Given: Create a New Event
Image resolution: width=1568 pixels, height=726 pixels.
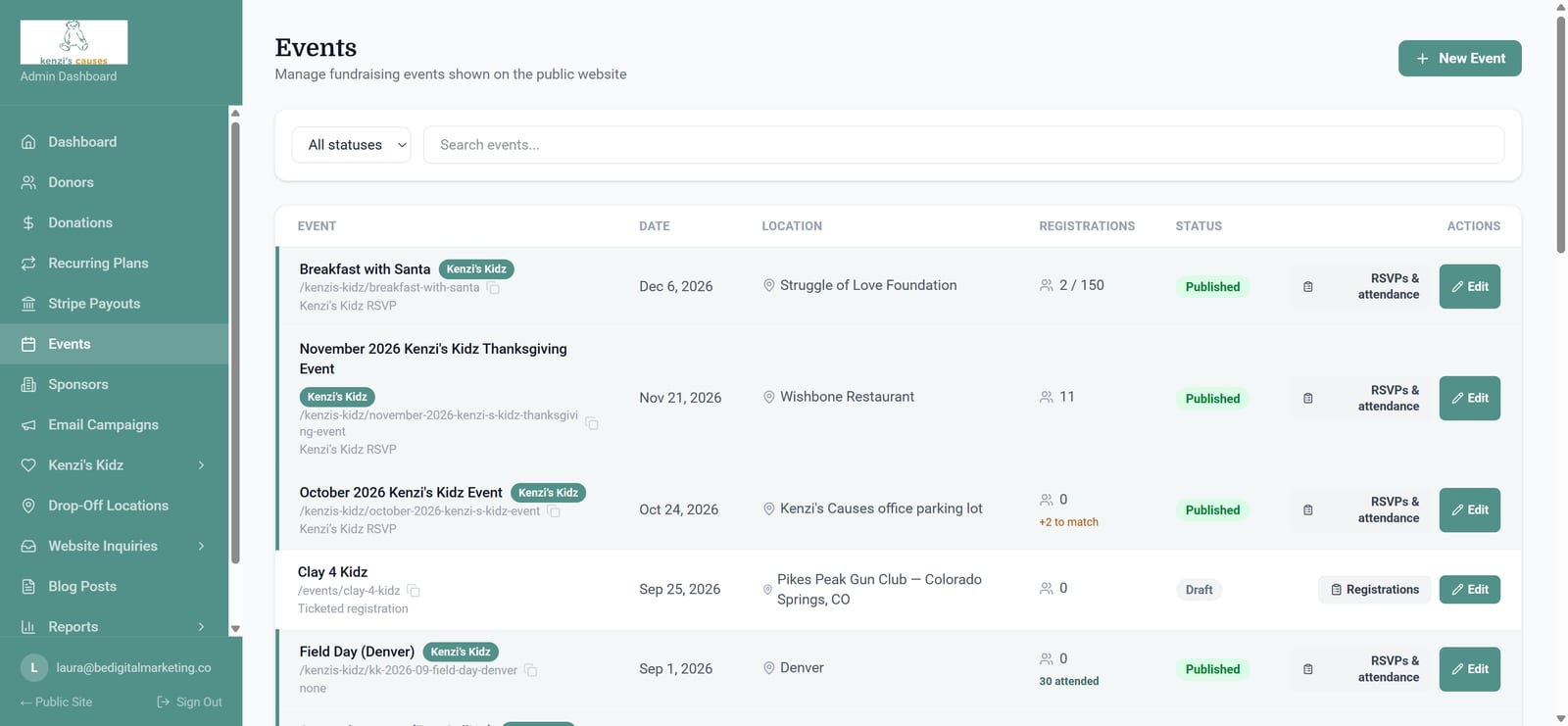Looking at the screenshot, I should point(1459,58).
